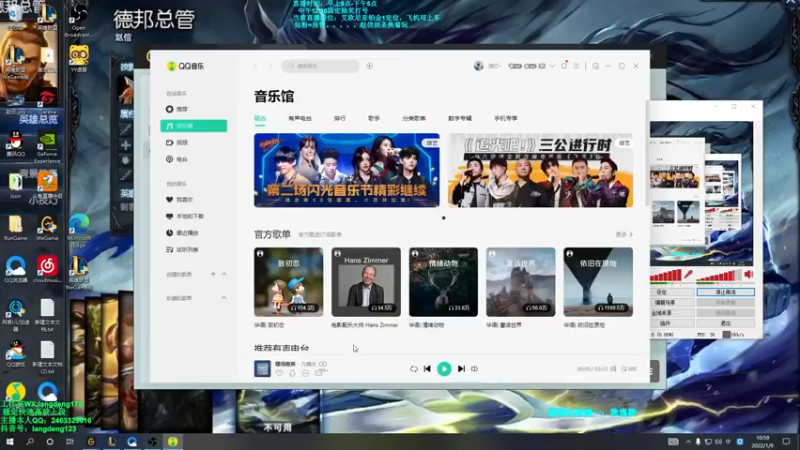Viewport: 800px width, 450px height.
Task: Open the account name dropdown
Action: (x=494, y=66)
